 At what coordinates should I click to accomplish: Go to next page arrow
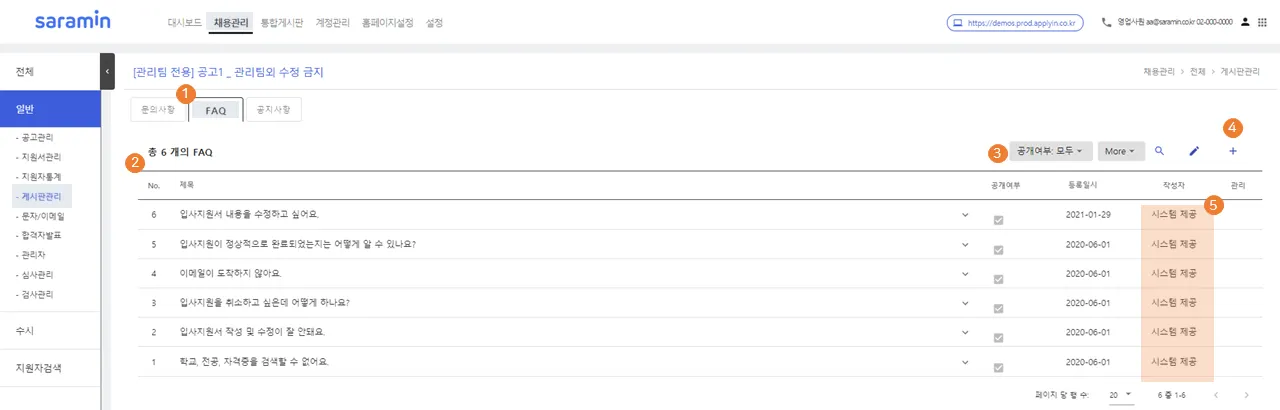[x=1245, y=395]
